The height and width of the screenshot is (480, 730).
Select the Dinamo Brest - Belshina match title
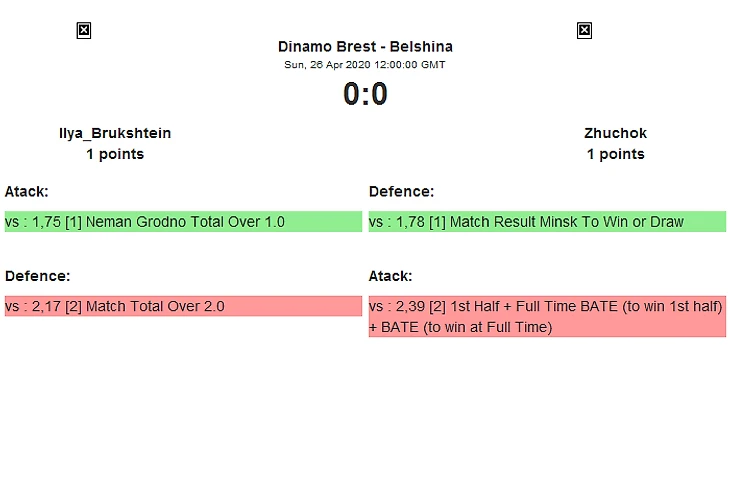[x=365, y=47]
